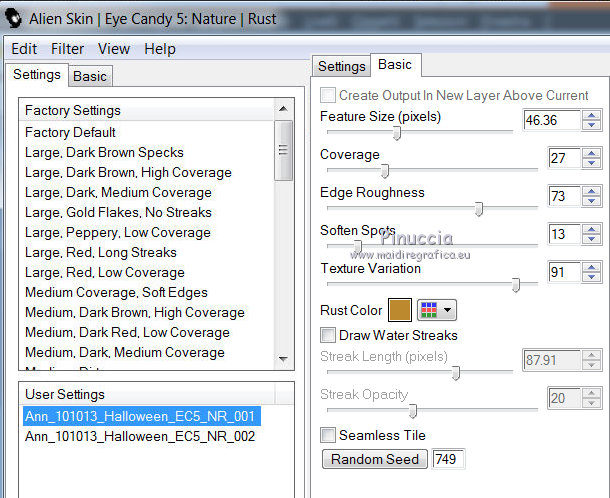610x498 pixels.
Task: Click the Alien Skin title bar icon
Action: (14, 18)
